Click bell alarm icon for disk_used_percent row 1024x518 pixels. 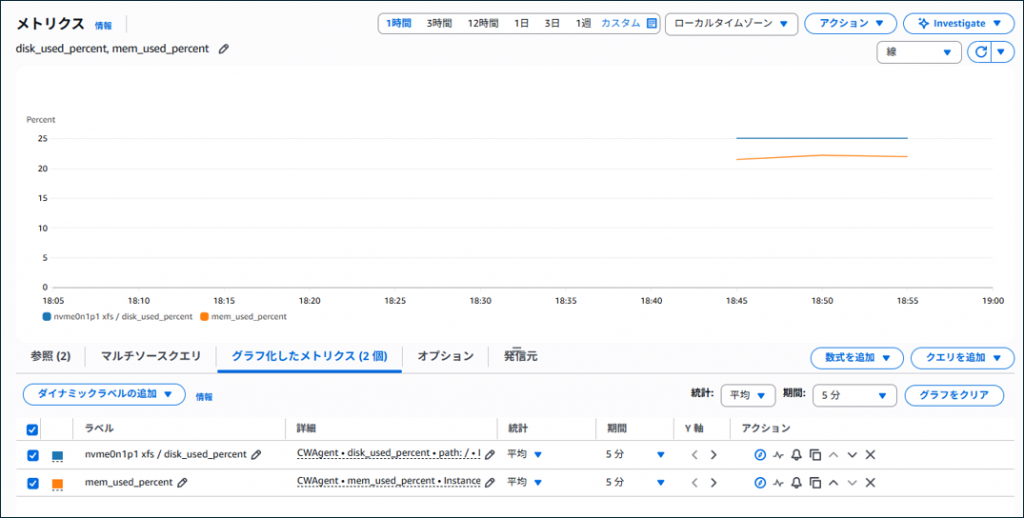[x=796, y=455]
